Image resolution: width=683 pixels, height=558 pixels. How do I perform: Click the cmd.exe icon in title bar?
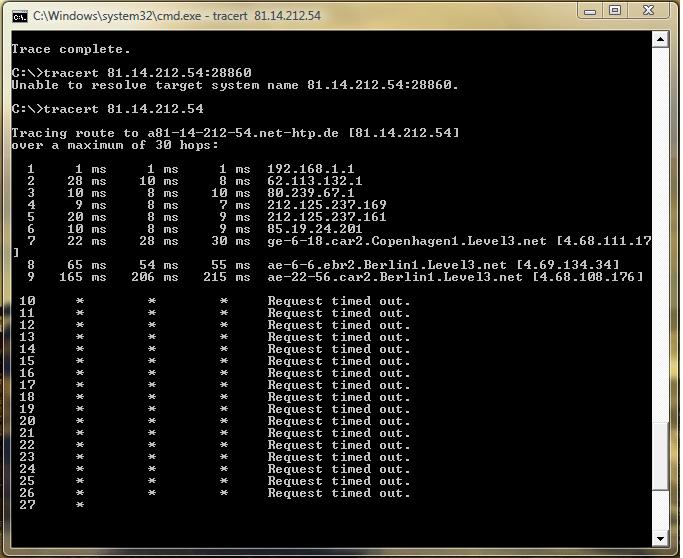20,16
